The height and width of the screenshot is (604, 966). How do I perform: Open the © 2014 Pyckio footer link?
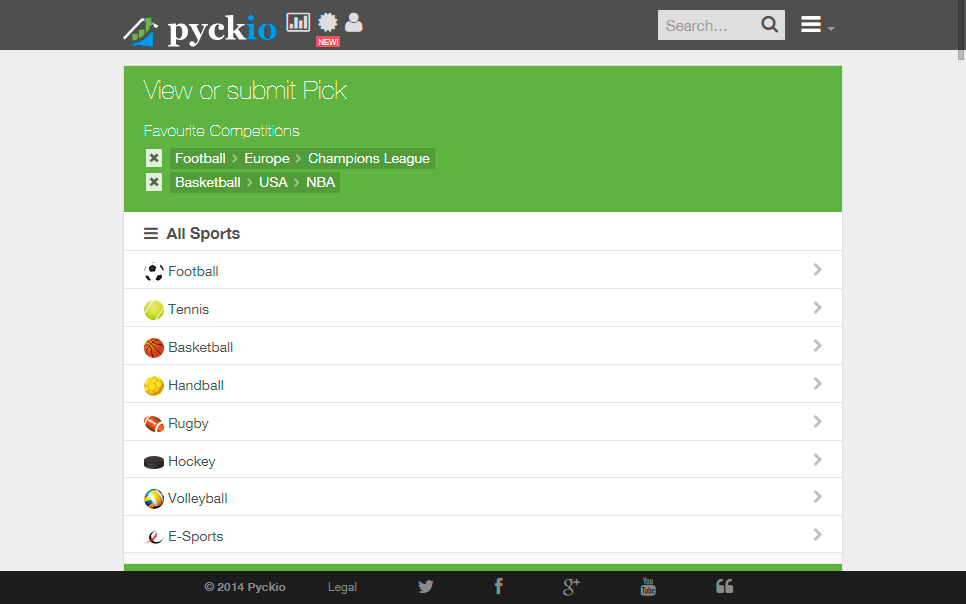tap(245, 587)
